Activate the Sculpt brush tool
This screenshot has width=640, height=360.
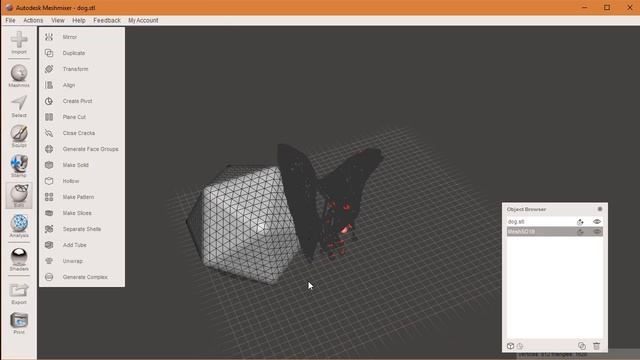(x=19, y=136)
